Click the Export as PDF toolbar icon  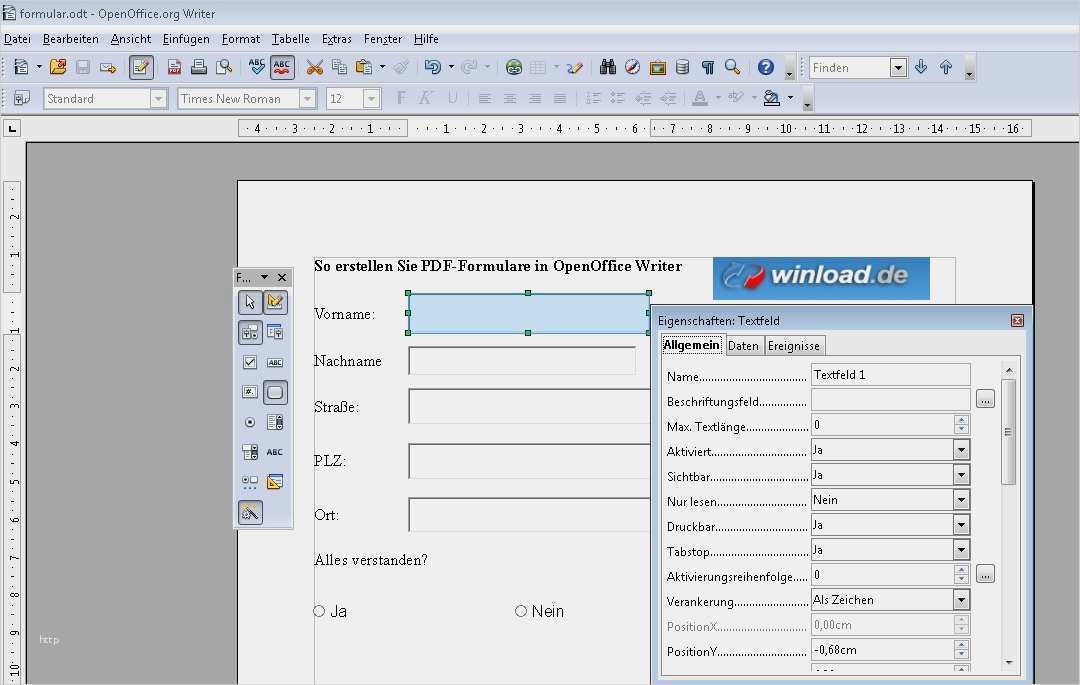175,67
